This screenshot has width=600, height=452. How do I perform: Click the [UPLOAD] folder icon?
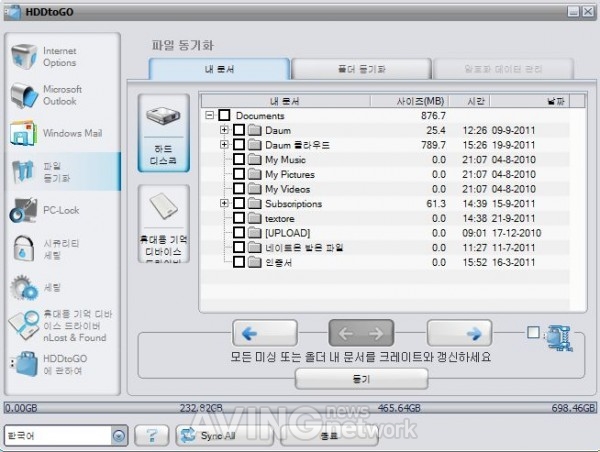click(254, 233)
